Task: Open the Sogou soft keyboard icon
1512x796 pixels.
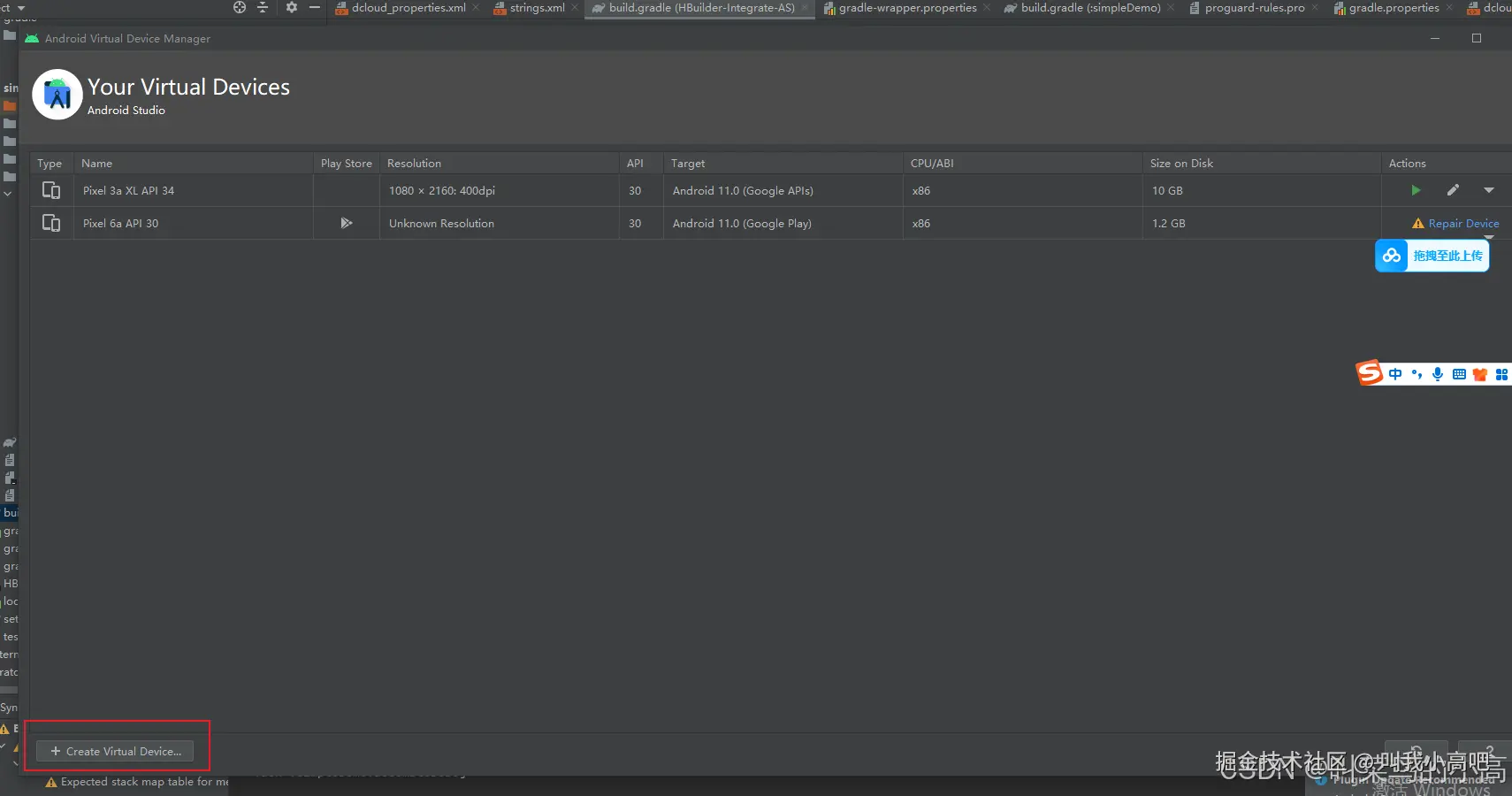Action: pos(1459,374)
